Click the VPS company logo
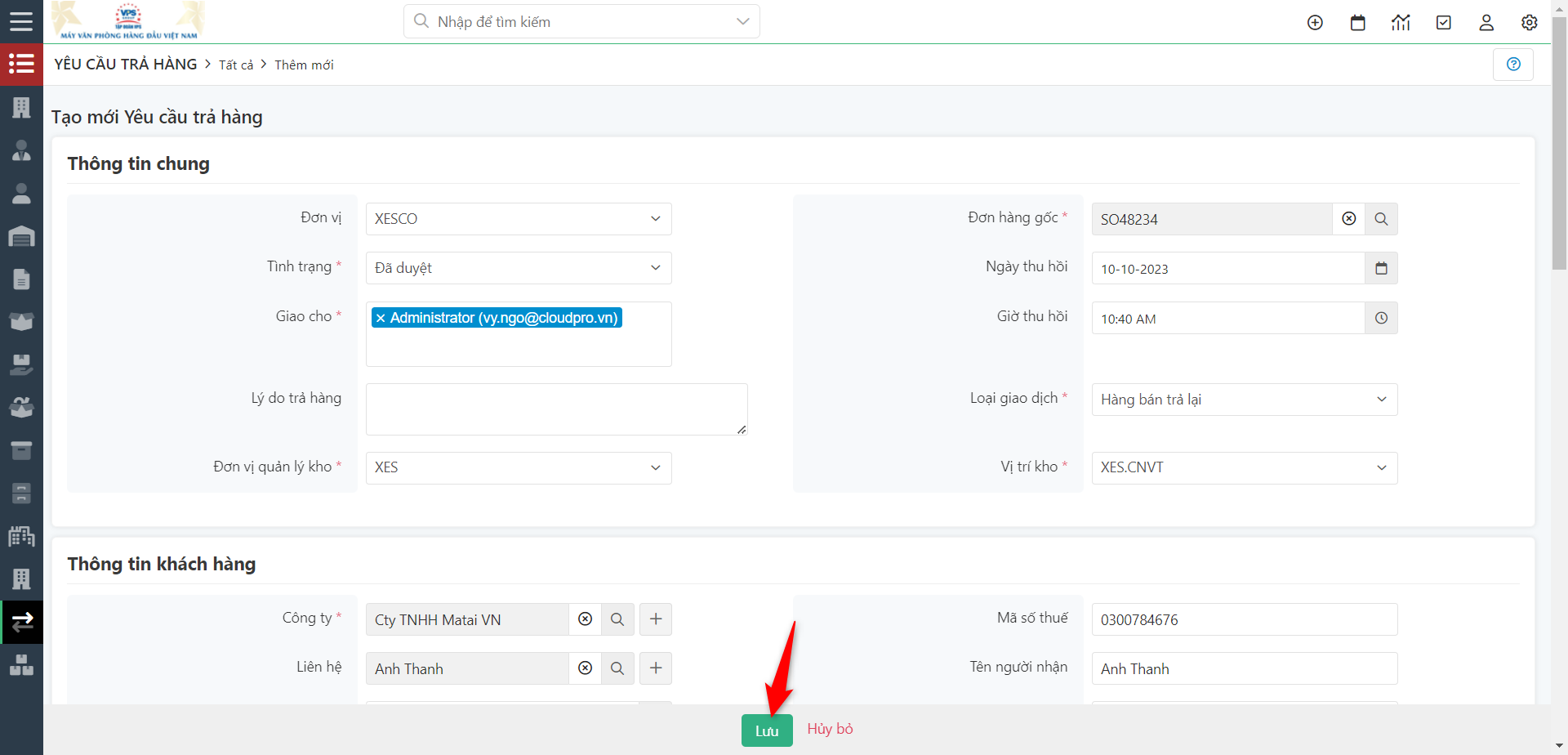The image size is (1568, 755). pos(128,20)
